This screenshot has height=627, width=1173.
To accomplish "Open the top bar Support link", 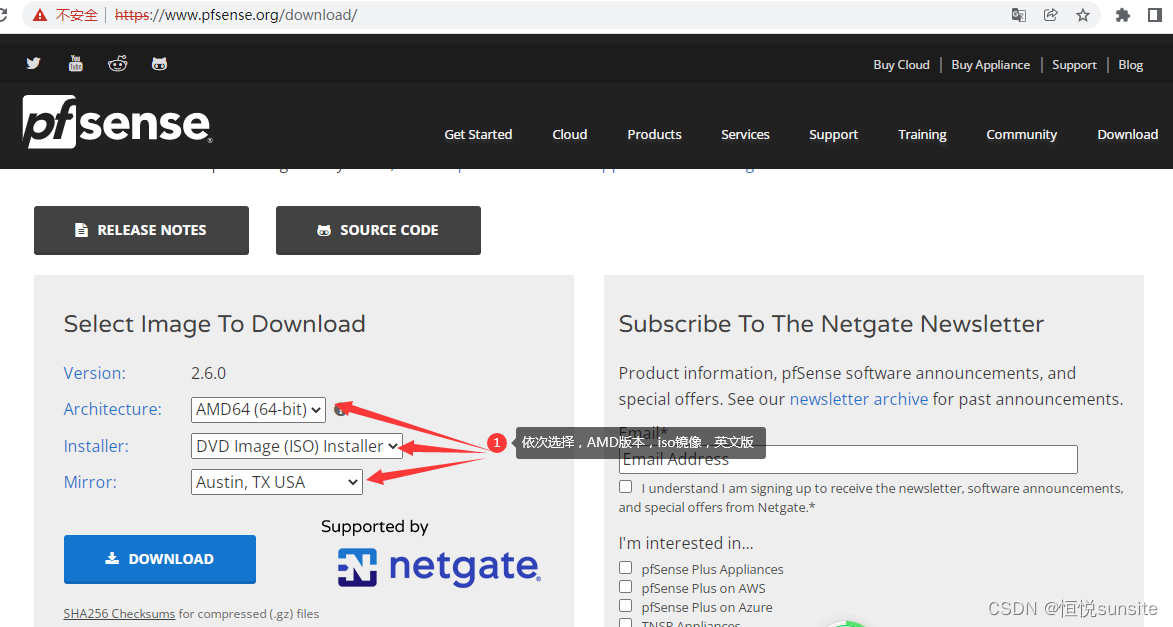I will [x=1074, y=65].
